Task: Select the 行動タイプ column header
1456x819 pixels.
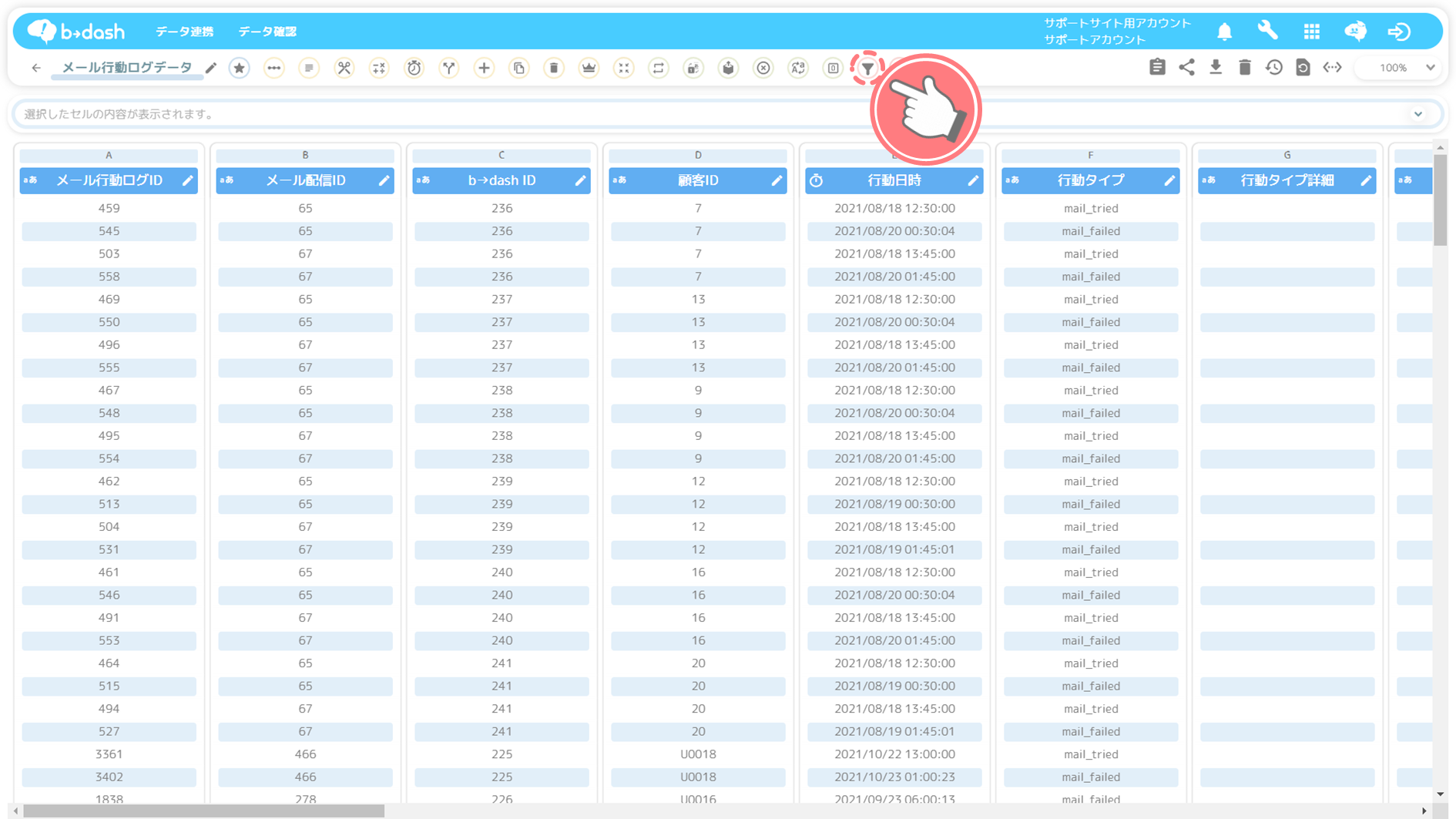Action: pyautogui.click(x=1091, y=180)
